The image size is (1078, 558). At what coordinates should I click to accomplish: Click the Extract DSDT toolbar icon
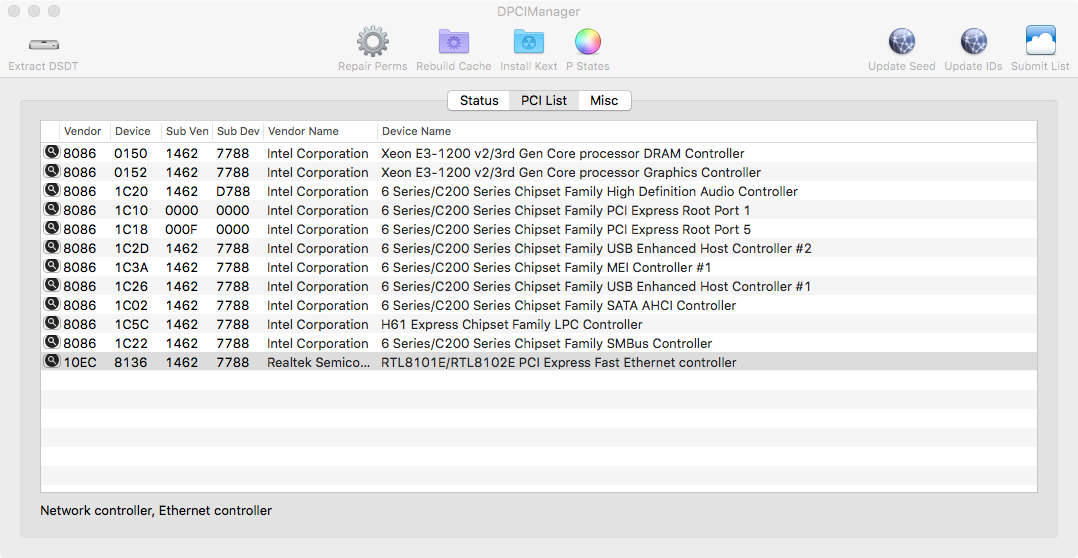(x=43, y=45)
